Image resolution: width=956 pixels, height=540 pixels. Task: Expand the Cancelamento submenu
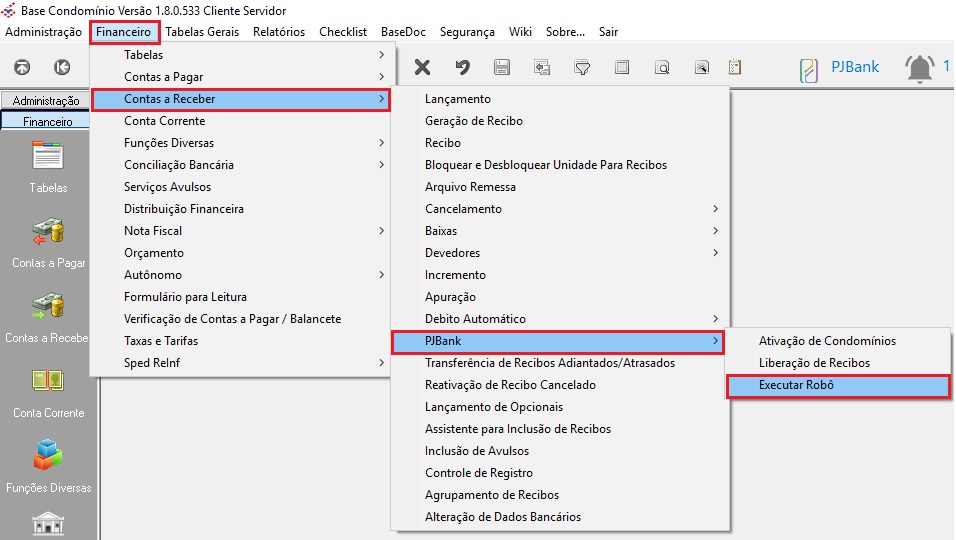(560, 209)
